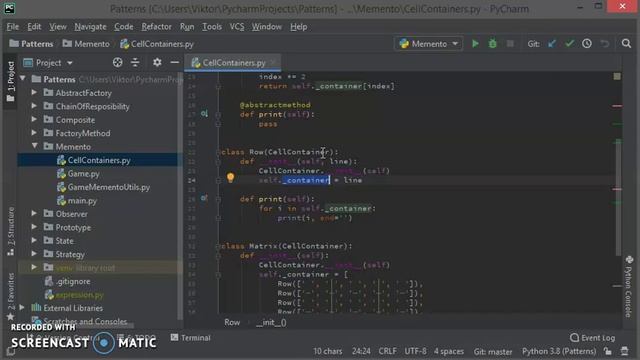Click overriding method gutter icon on Row.print

(204, 198)
